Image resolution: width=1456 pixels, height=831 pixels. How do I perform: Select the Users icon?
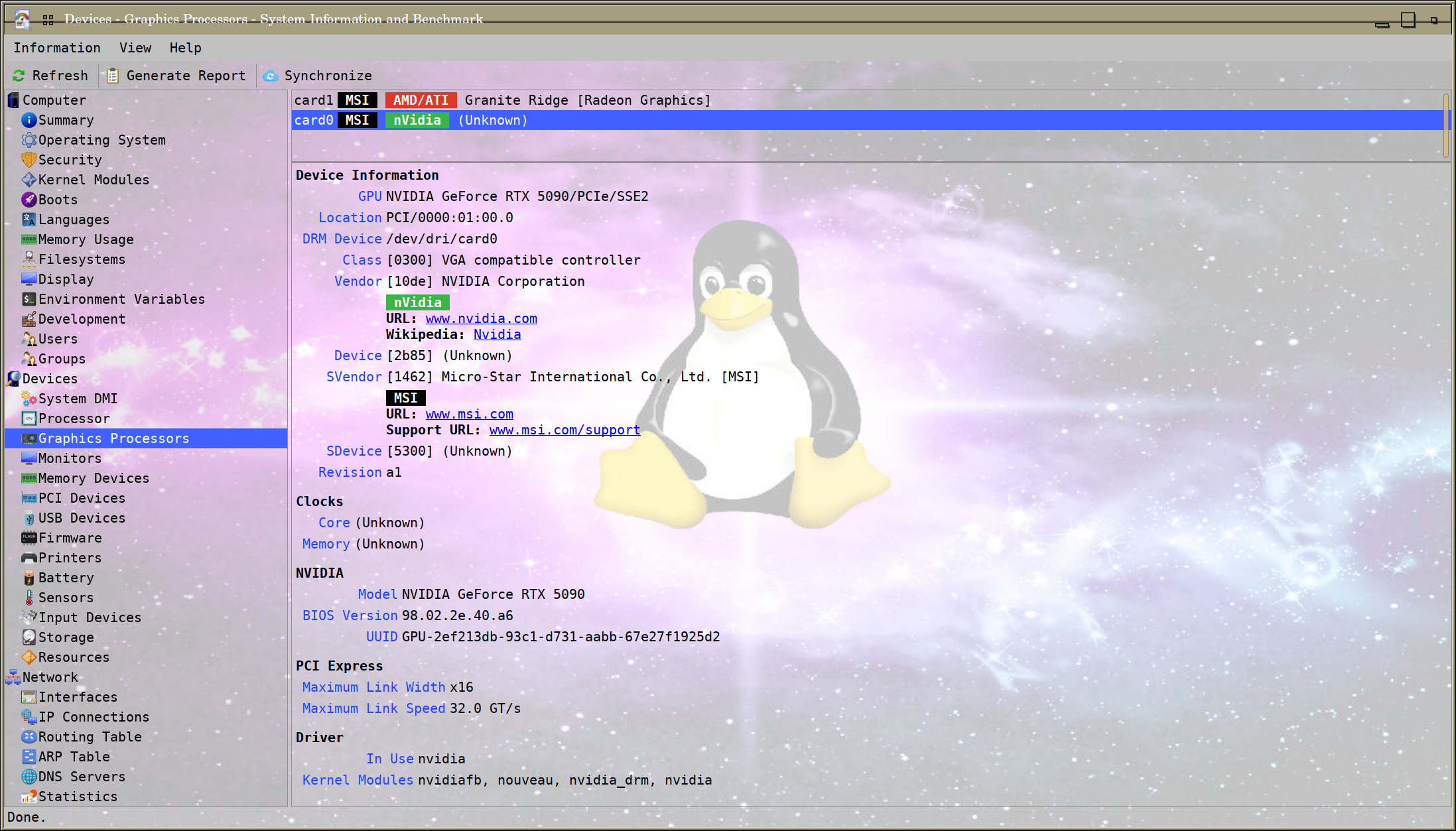[29, 339]
